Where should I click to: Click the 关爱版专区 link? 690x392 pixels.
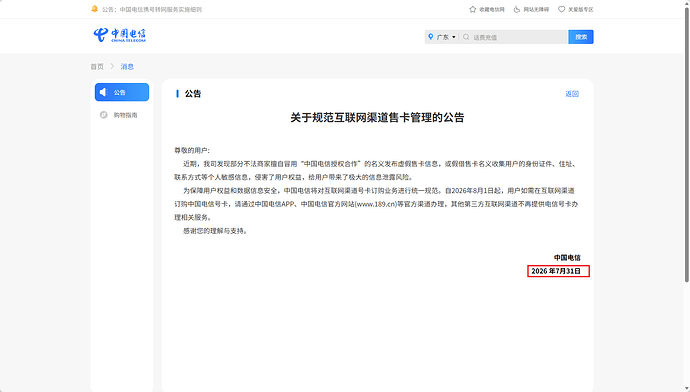[580, 9]
